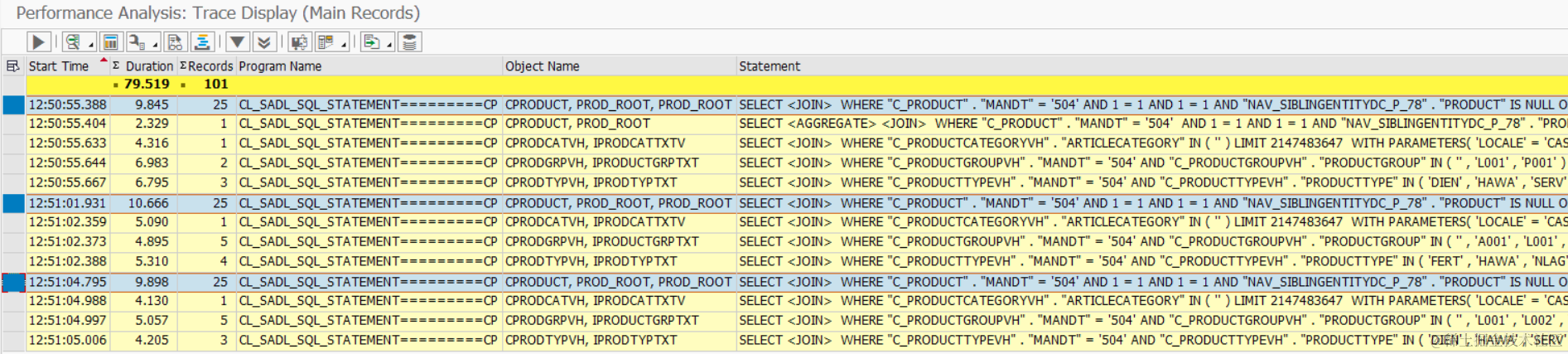Click the records value 4 at 12:51:02.388
This screenshot has height=354, width=1568.
pos(224,261)
